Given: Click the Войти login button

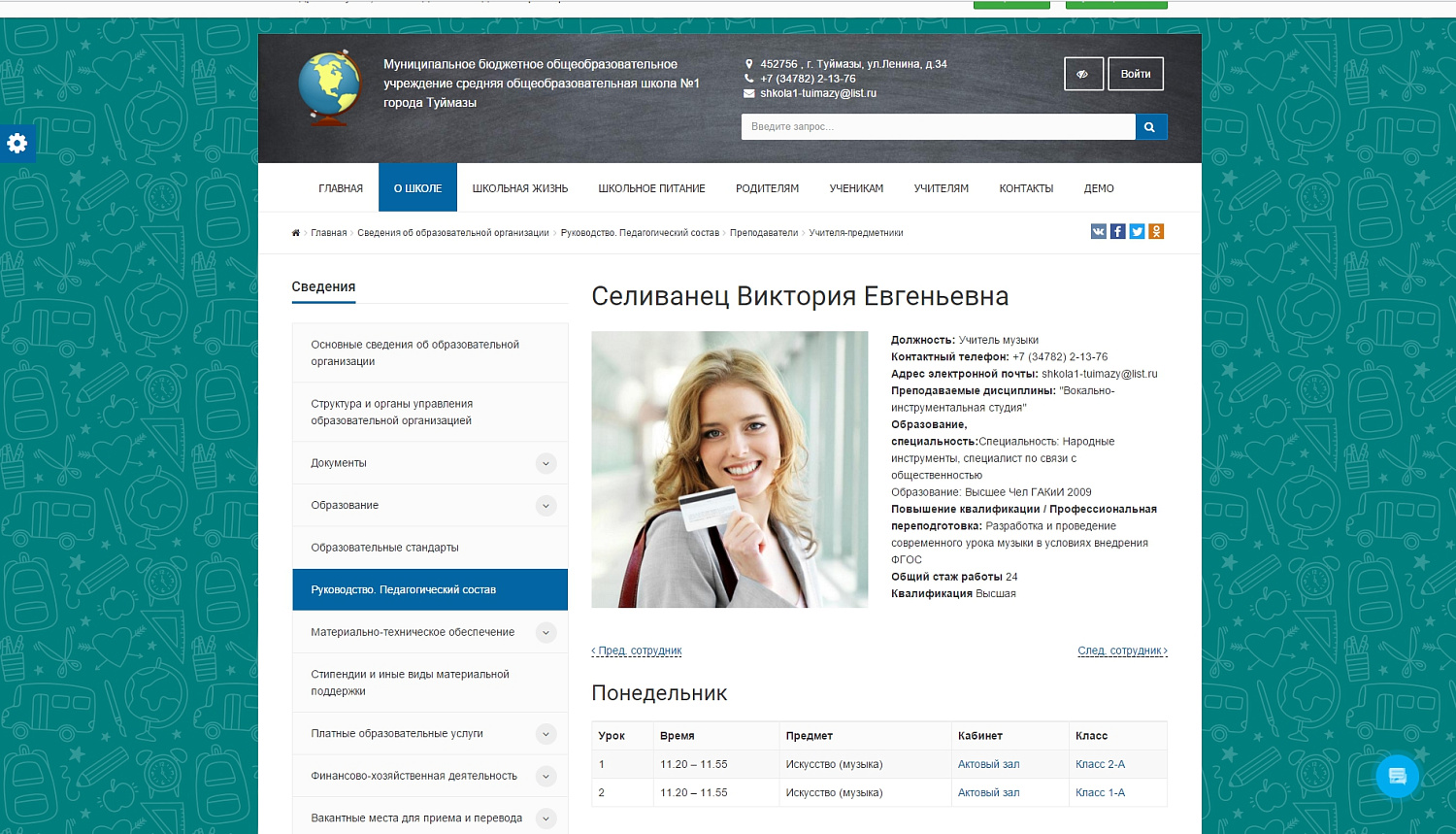Looking at the screenshot, I should 1135,73.
